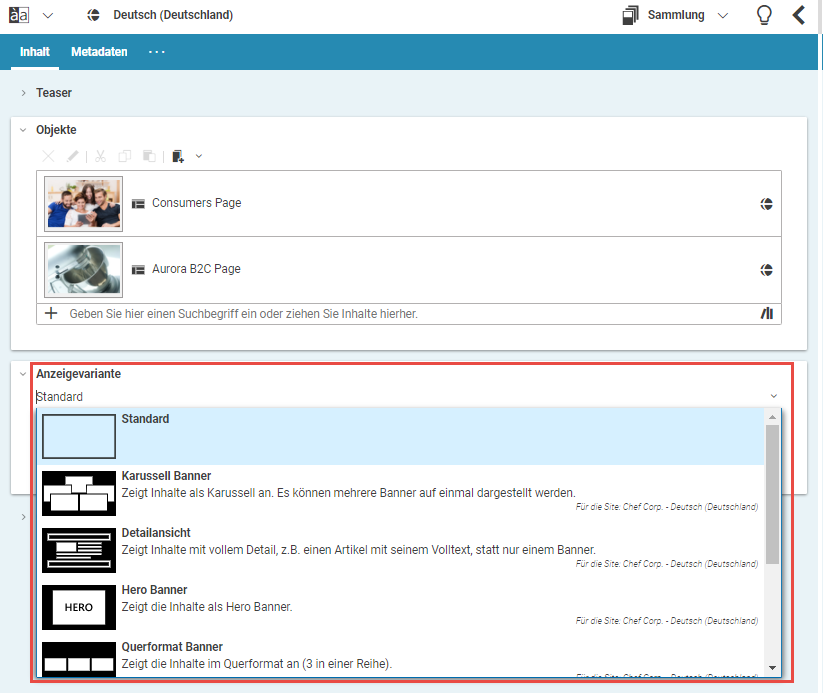Click the globe icon beside Deutsch (Deutschland)
Image resolution: width=823 pixels, height=693 pixels.
tap(94, 15)
